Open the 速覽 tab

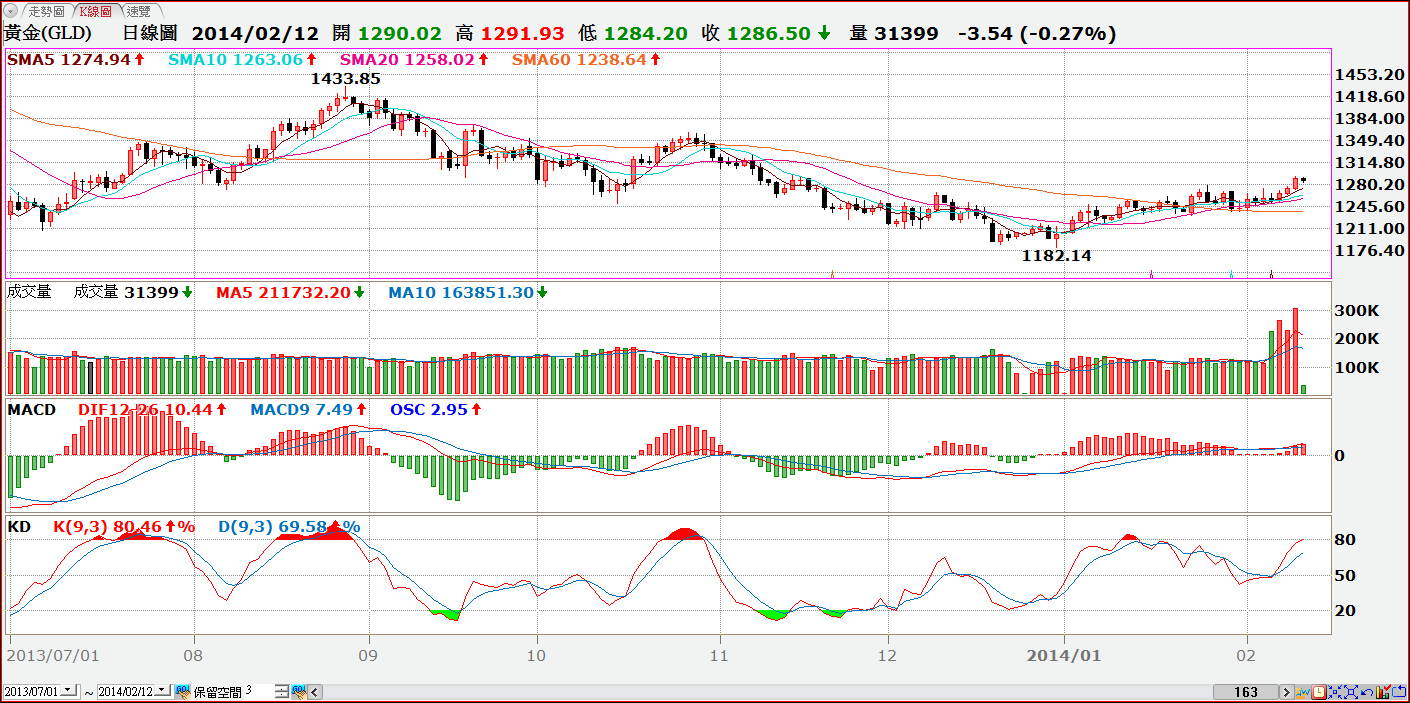[x=139, y=11]
